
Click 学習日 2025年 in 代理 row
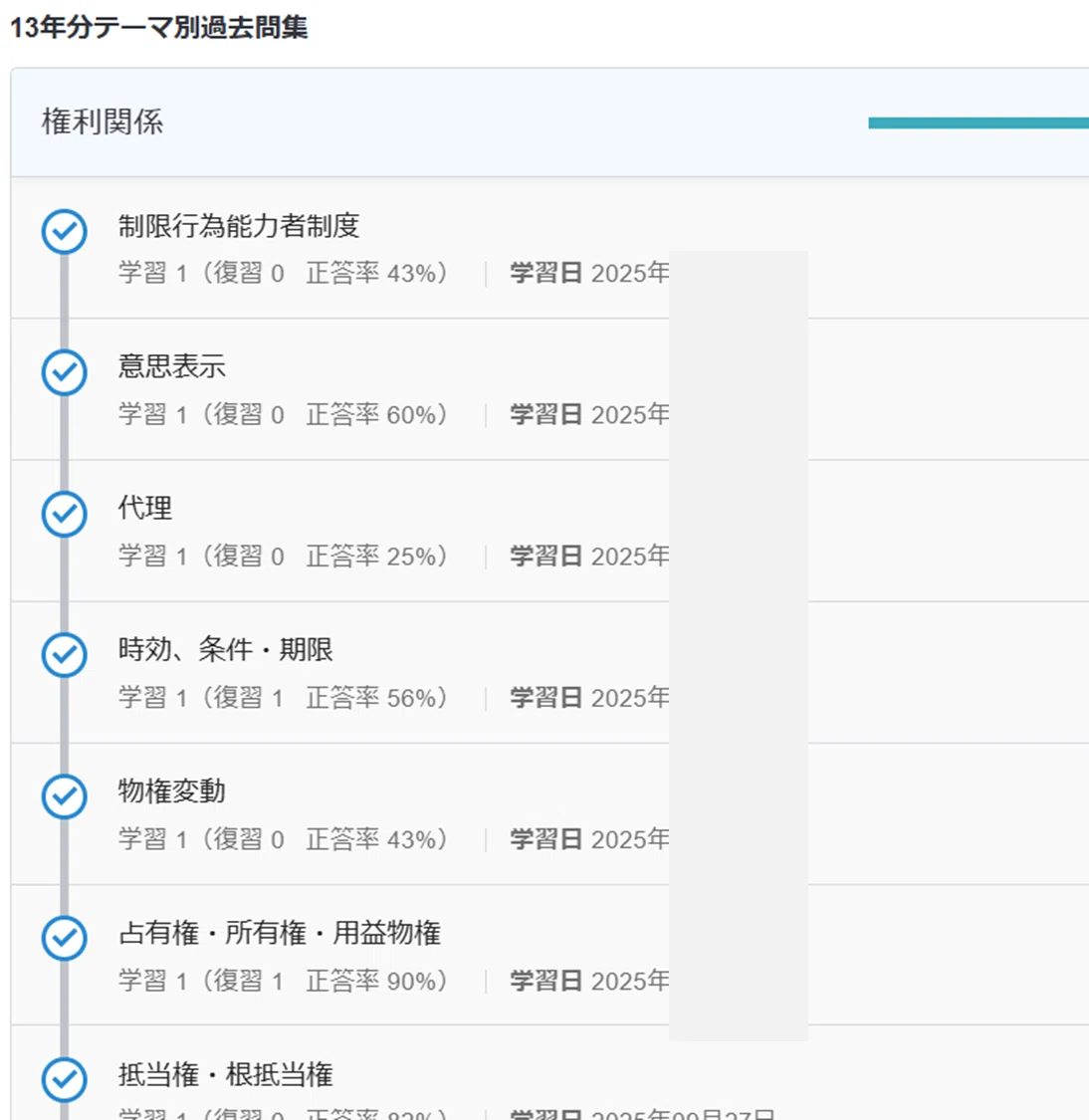click(x=589, y=556)
